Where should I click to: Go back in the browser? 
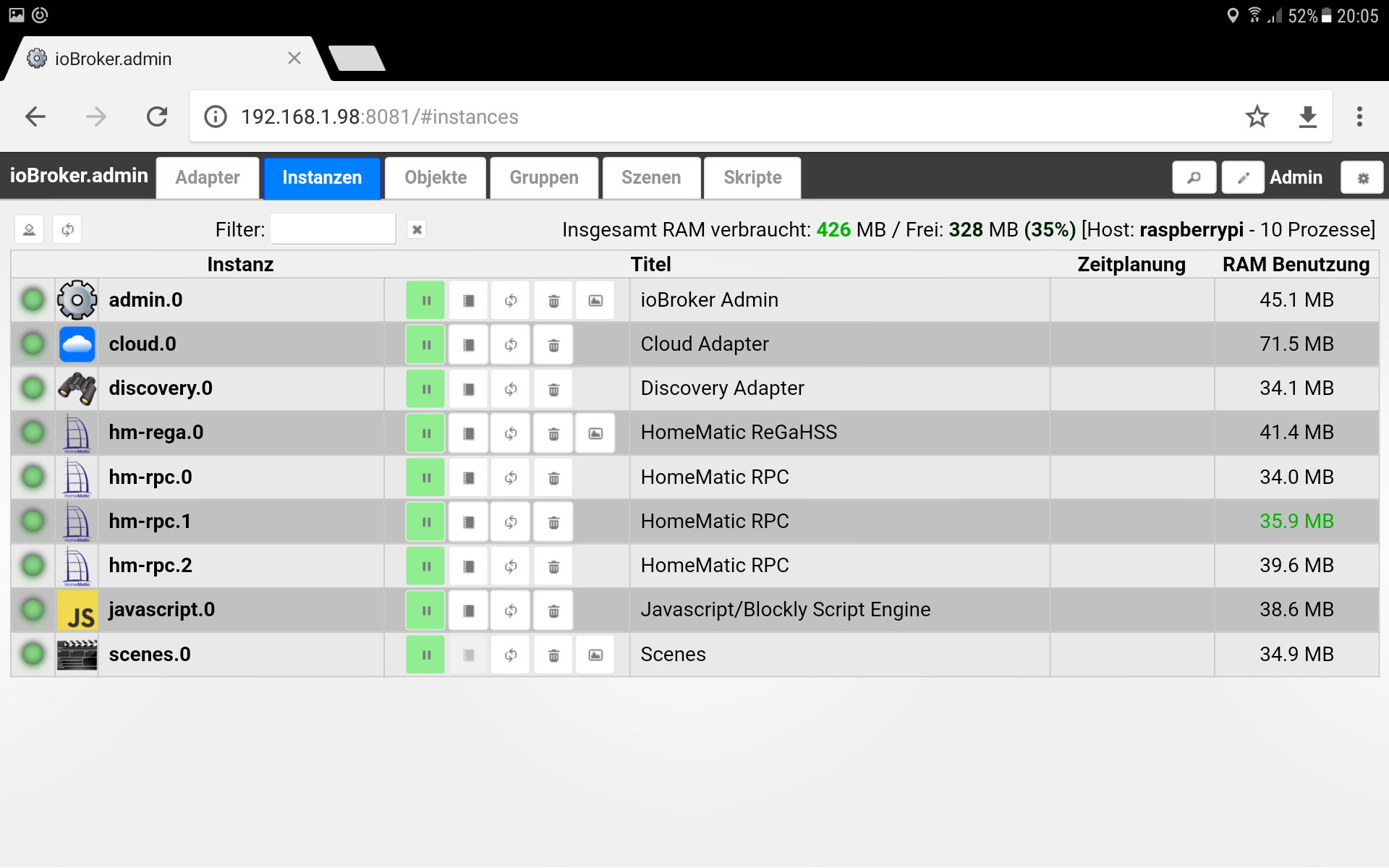(35, 116)
